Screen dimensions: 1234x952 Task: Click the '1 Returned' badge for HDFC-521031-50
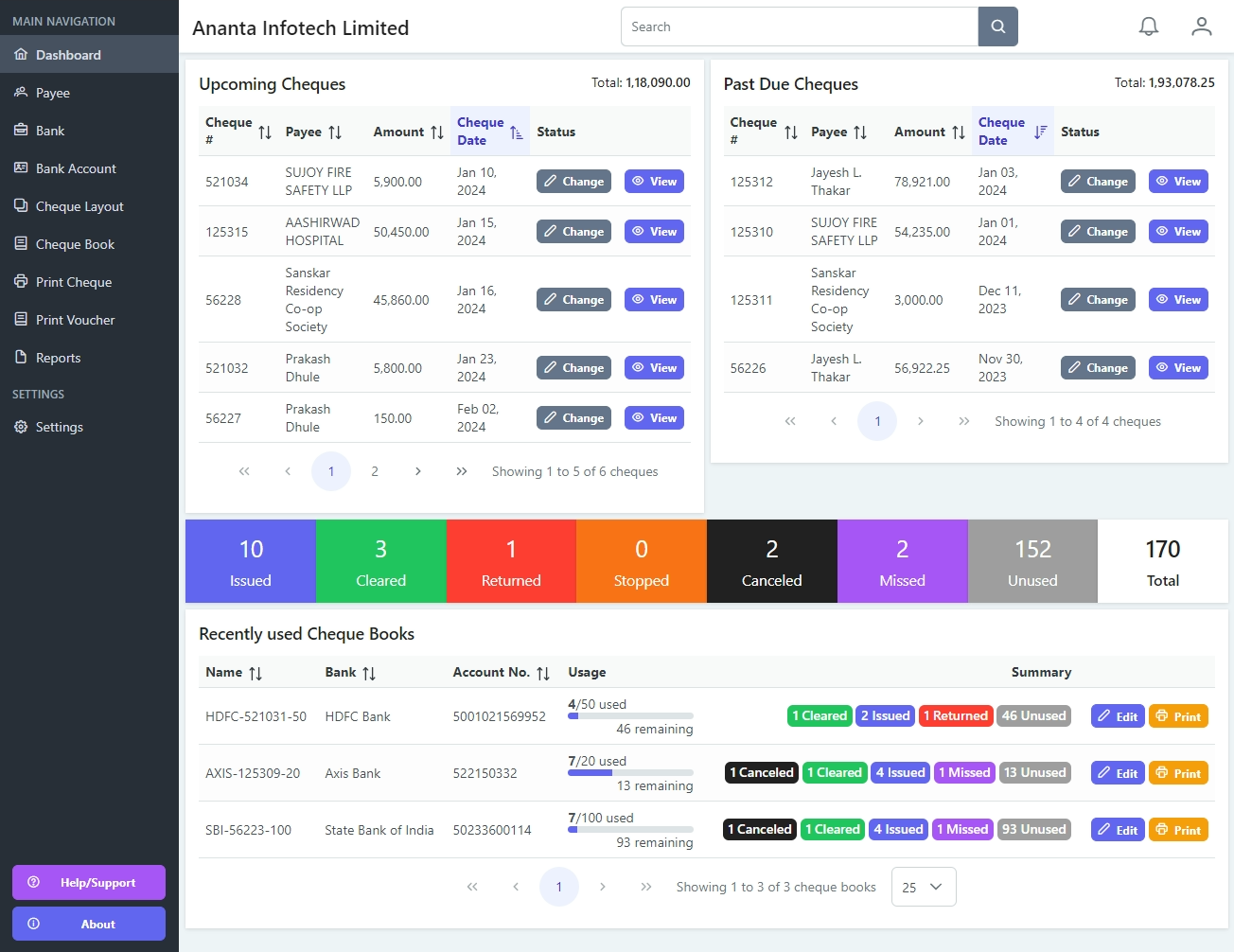tap(956, 716)
